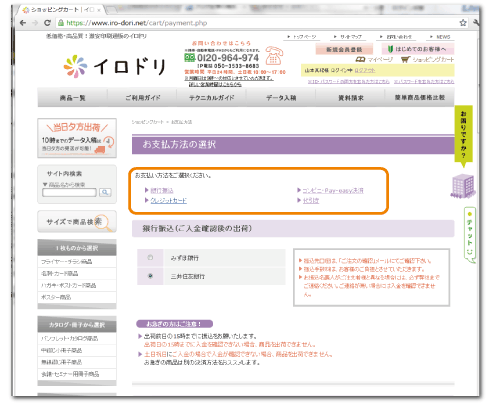
Task: Open the ご利用ガイド navigation menu
Action: pos(142,98)
